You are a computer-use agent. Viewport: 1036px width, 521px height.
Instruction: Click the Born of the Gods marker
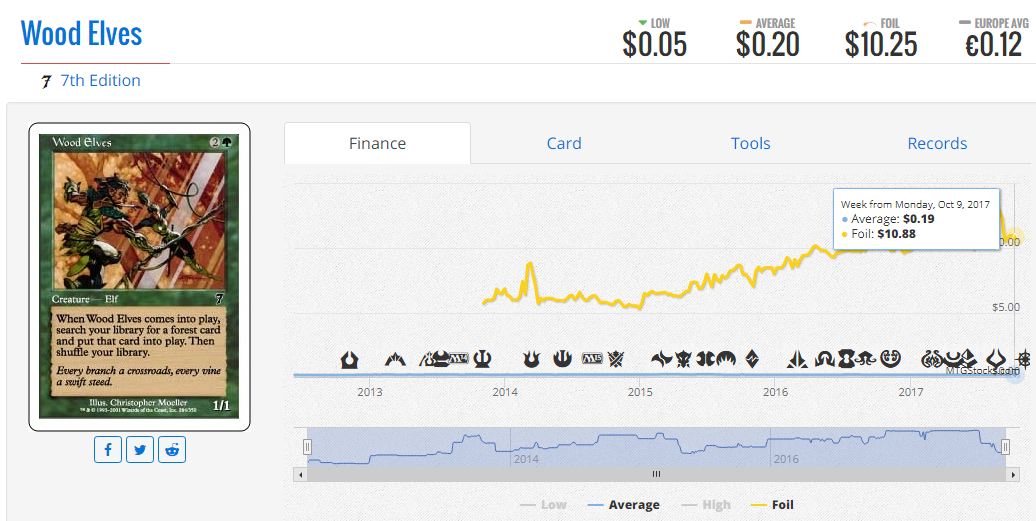coord(531,359)
